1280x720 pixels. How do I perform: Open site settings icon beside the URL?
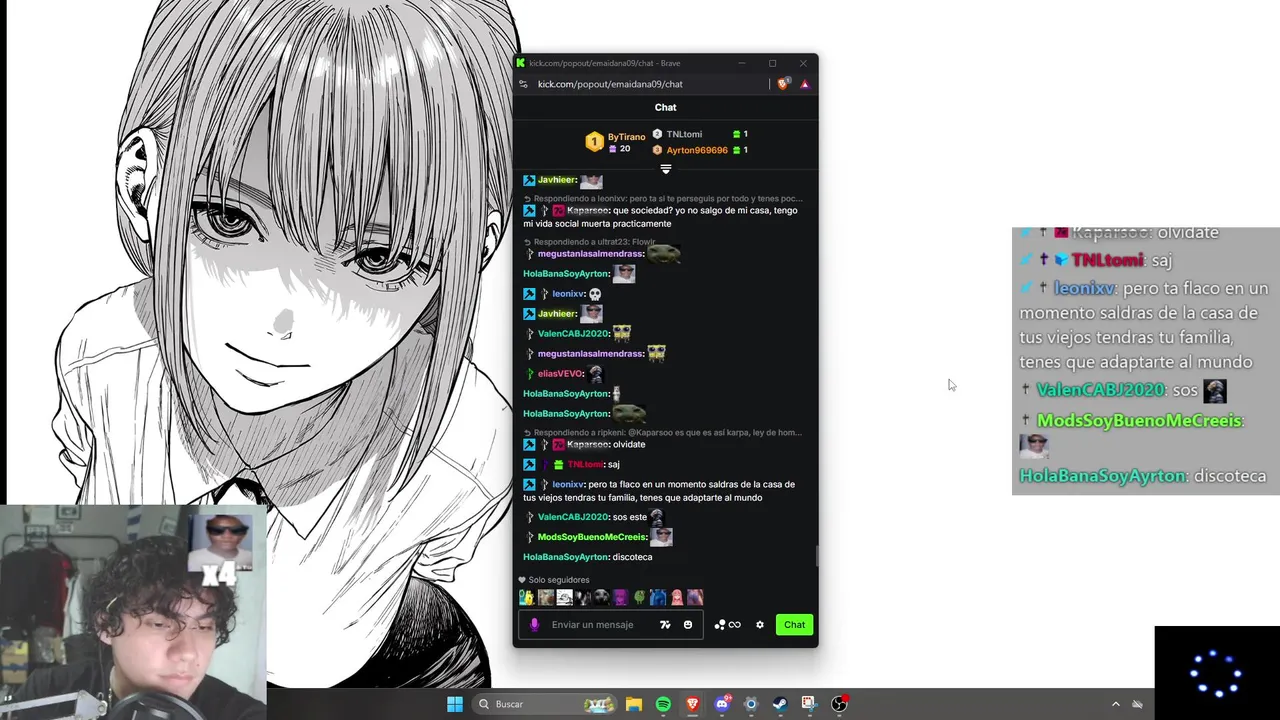[523, 84]
